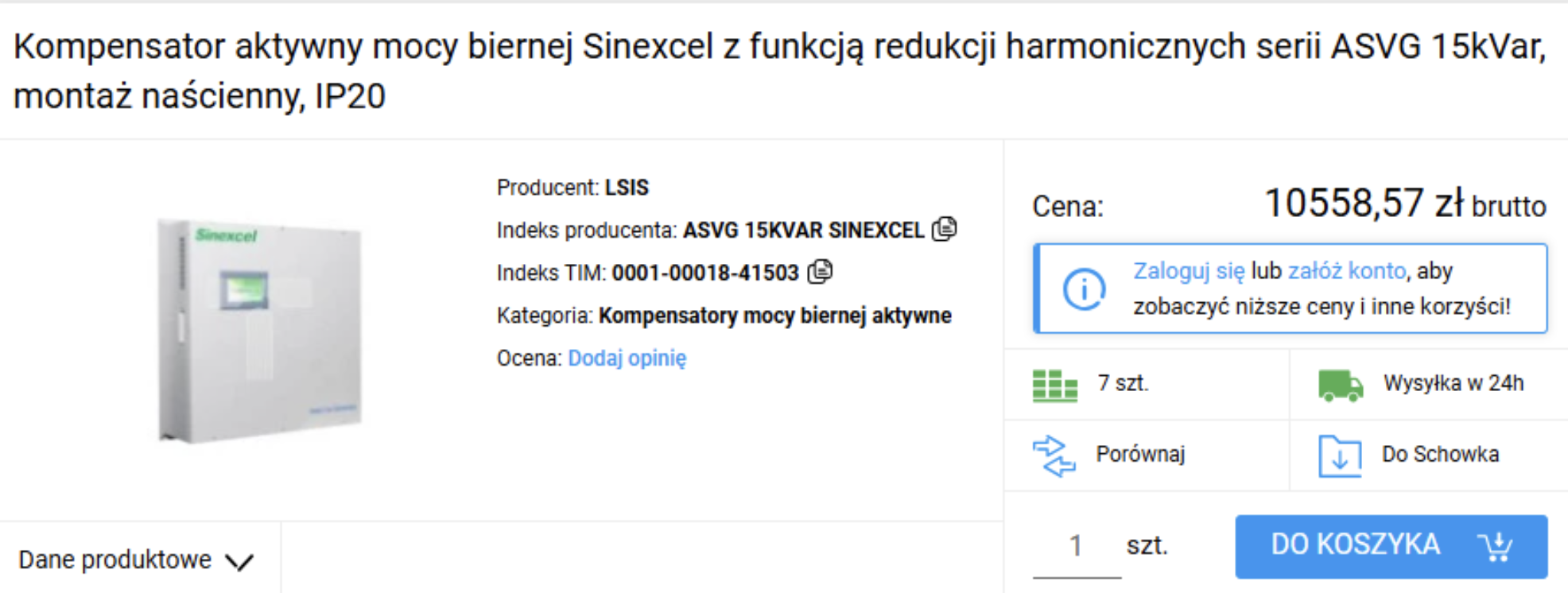Viewport: 1568px width, 593px height.
Task: Click the 10558,57 zł price
Action: click(1363, 204)
